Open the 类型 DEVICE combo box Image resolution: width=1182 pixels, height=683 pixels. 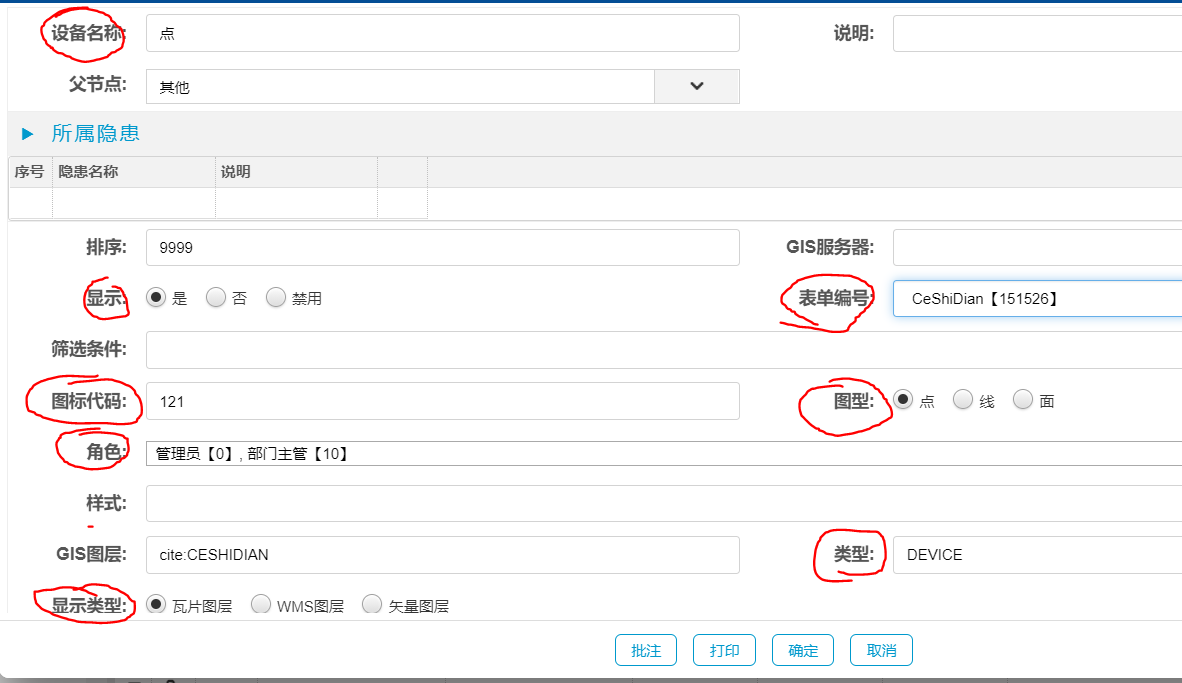(1037, 554)
